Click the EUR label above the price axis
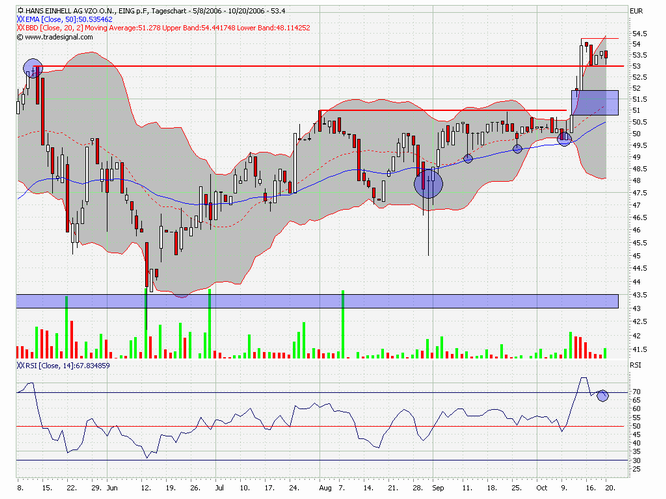666x499 pixels. [x=634, y=10]
